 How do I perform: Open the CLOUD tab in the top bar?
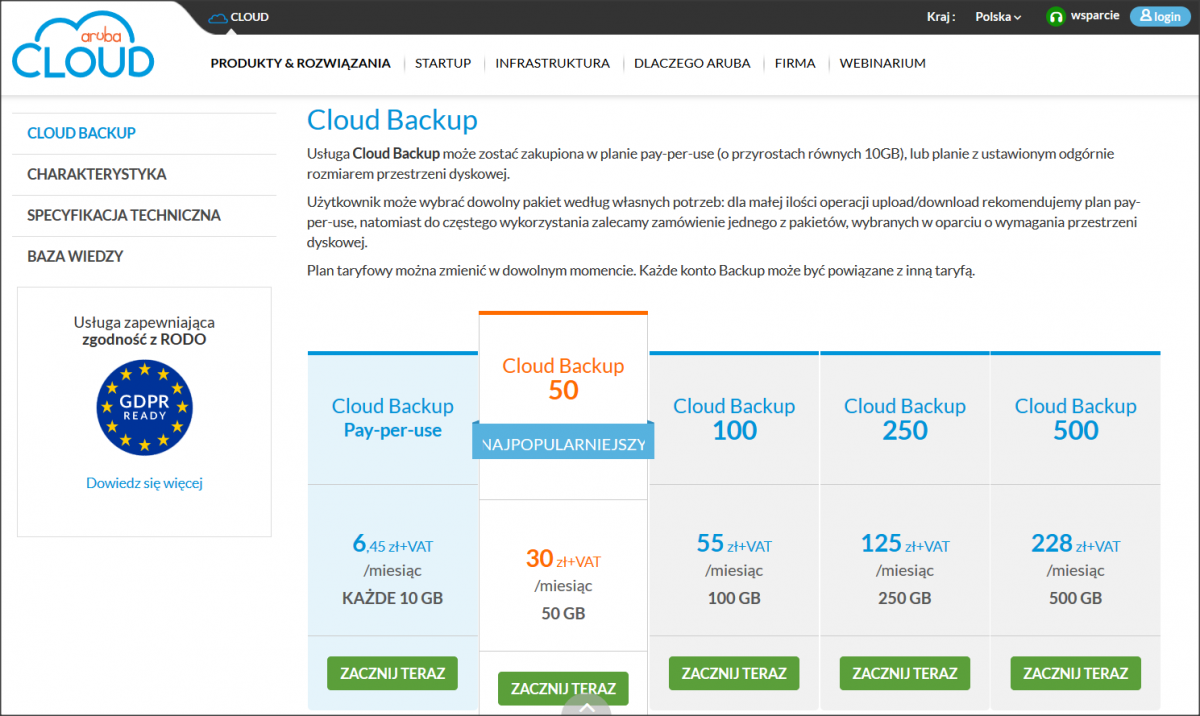tap(239, 17)
